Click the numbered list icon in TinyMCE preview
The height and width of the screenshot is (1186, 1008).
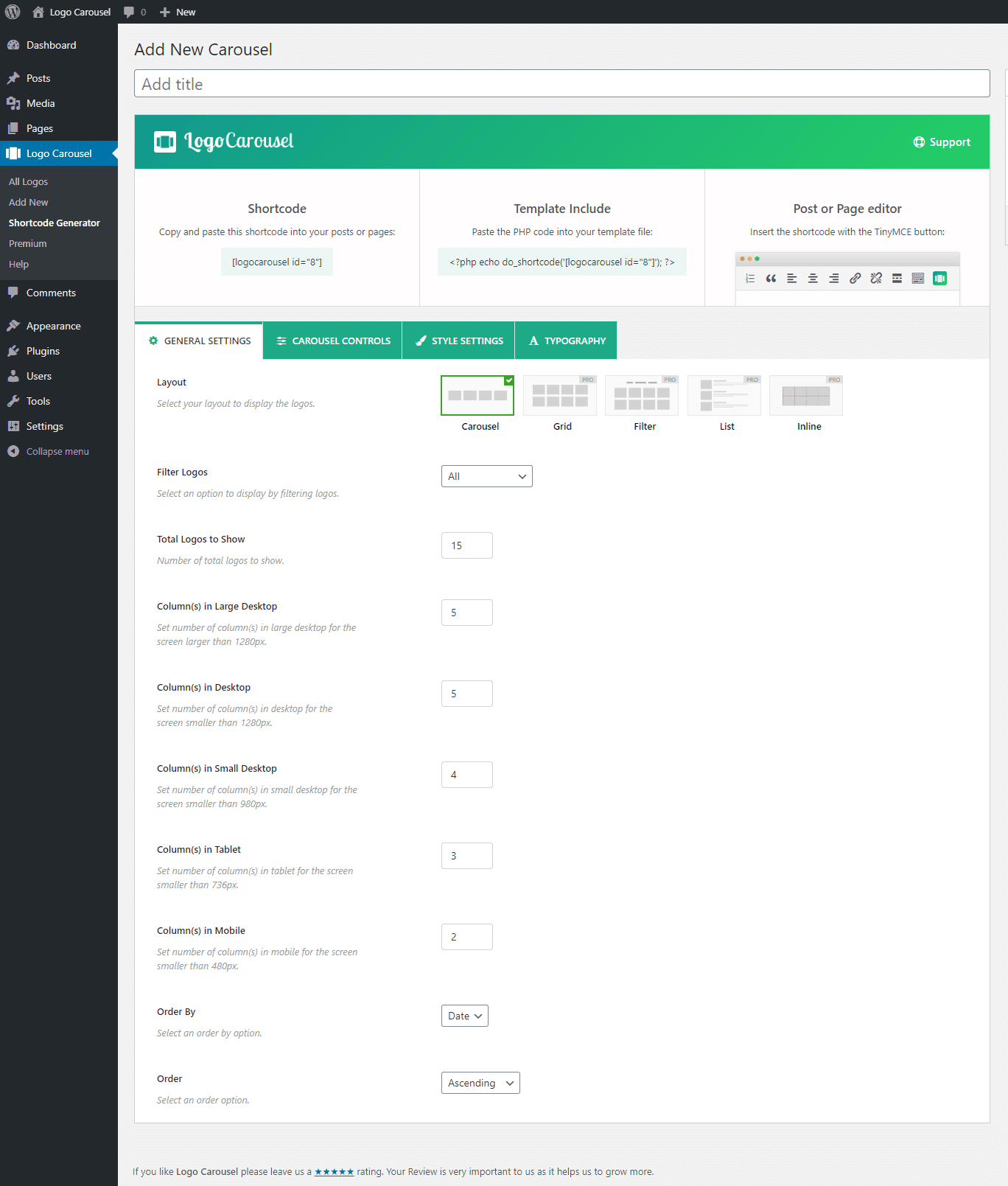[750, 278]
